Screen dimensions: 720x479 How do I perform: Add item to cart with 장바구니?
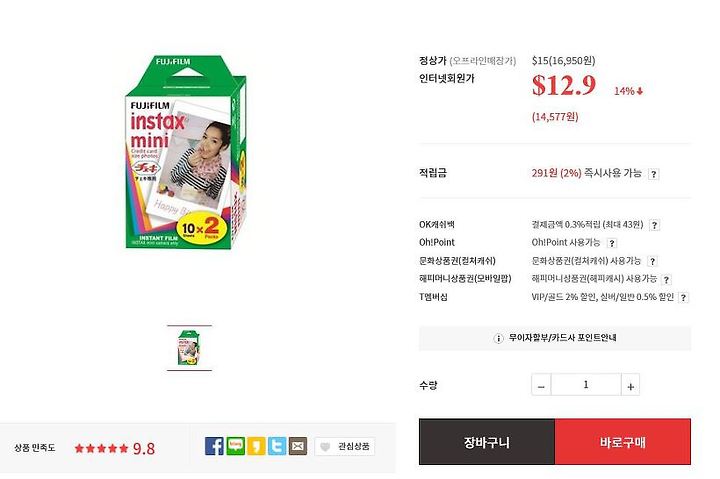pos(487,442)
